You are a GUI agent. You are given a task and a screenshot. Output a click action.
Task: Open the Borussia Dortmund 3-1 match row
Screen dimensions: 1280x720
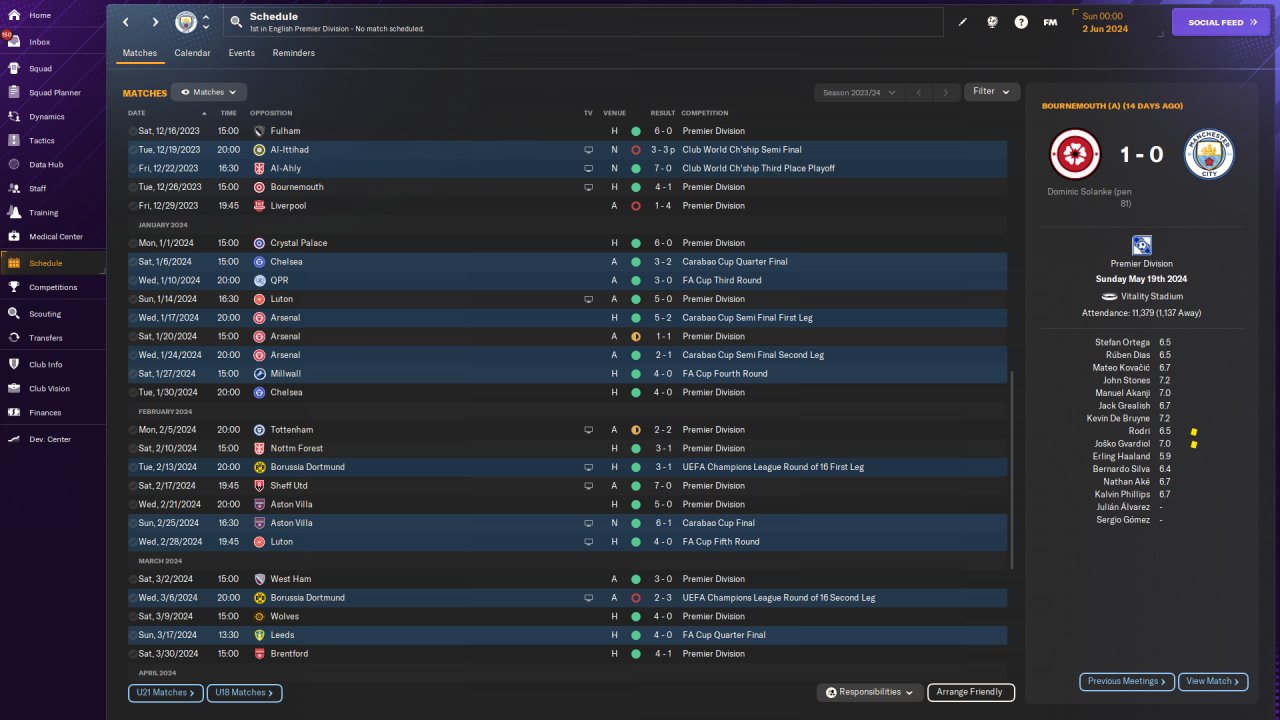point(567,467)
